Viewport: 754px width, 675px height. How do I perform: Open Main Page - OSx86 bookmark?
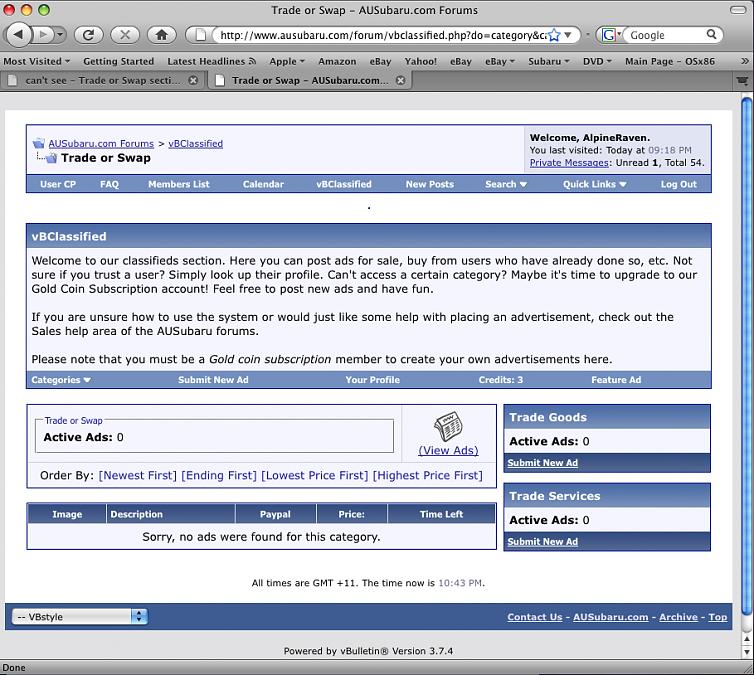(670, 62)
